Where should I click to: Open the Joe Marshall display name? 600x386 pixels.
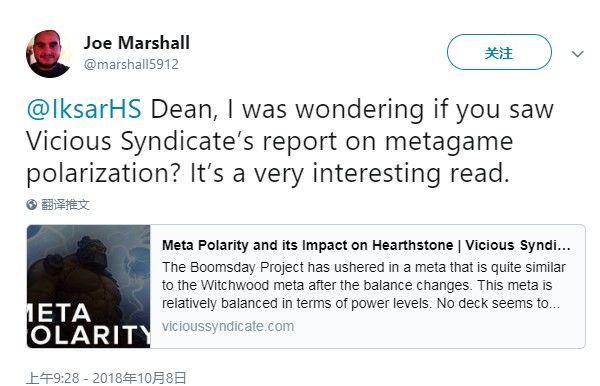(x=137, y=42)
